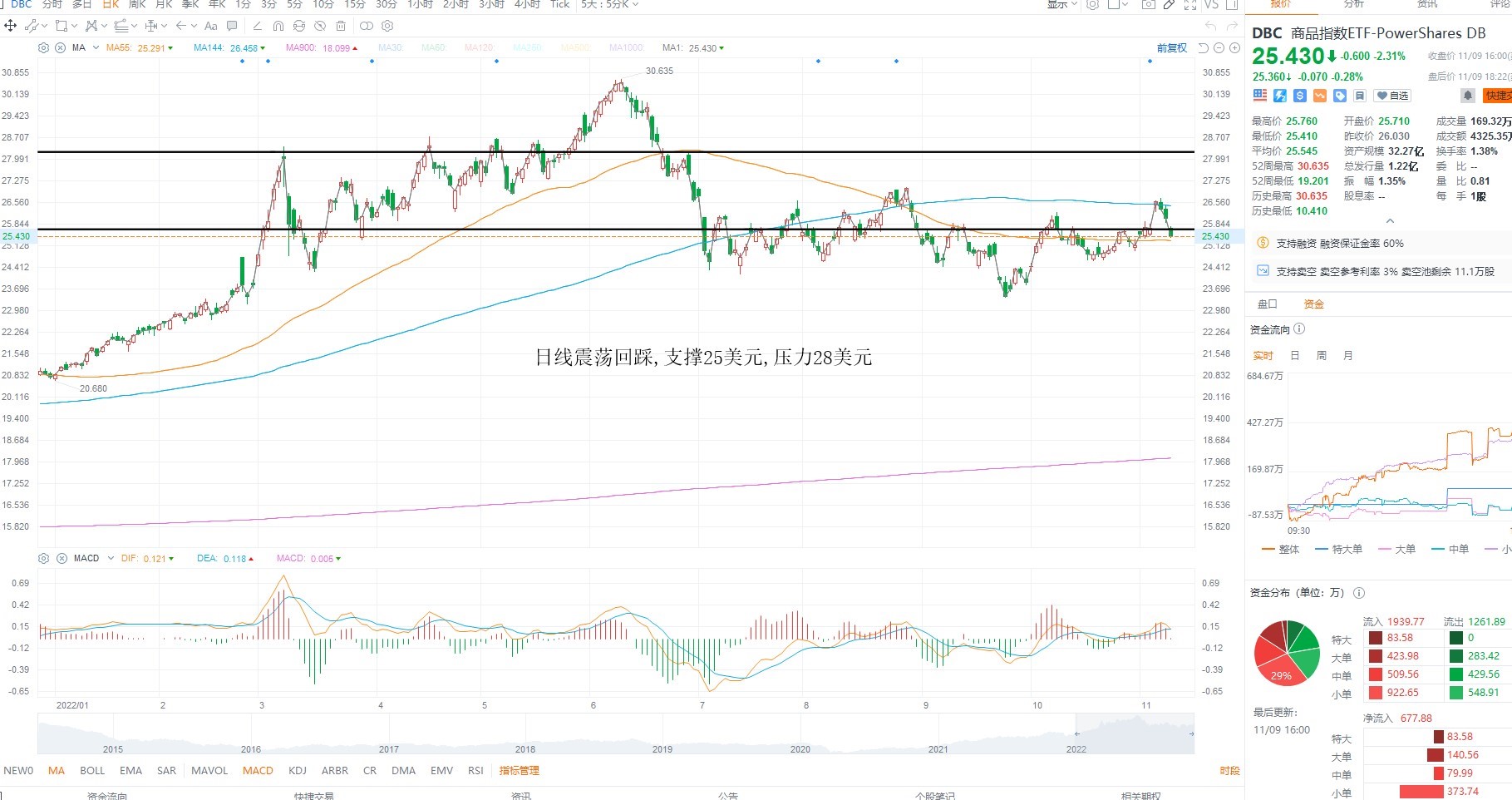Viewport: 1512px width, 800px height.
Task: Activate the text annotation tool labeled Aa
Action: click(210, 26)
